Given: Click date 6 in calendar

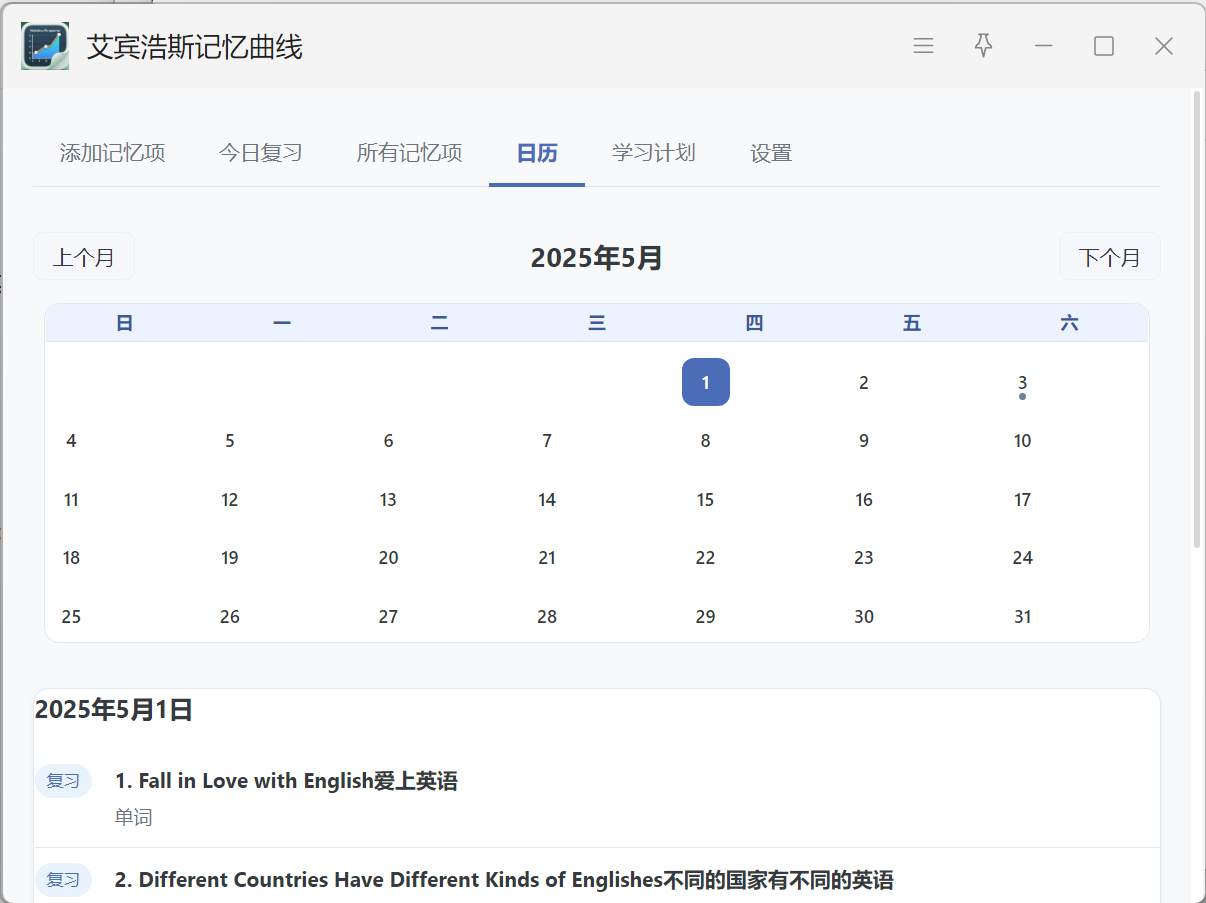Looking at the screenshot, I should (388, 441).
